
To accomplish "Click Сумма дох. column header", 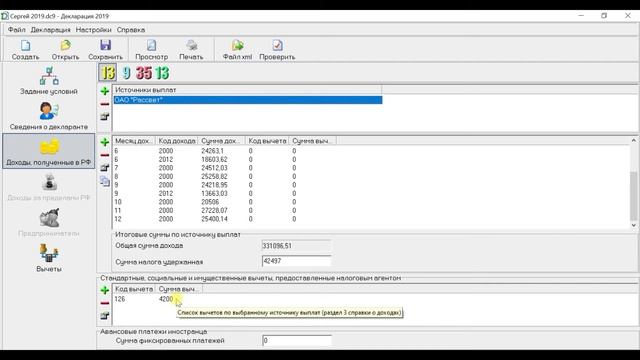I will (x=222, y=141).
